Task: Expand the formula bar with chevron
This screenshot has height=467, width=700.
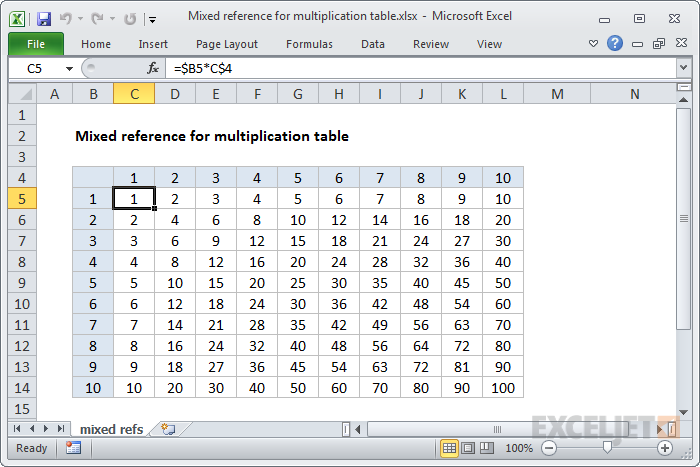Action: 683,68
